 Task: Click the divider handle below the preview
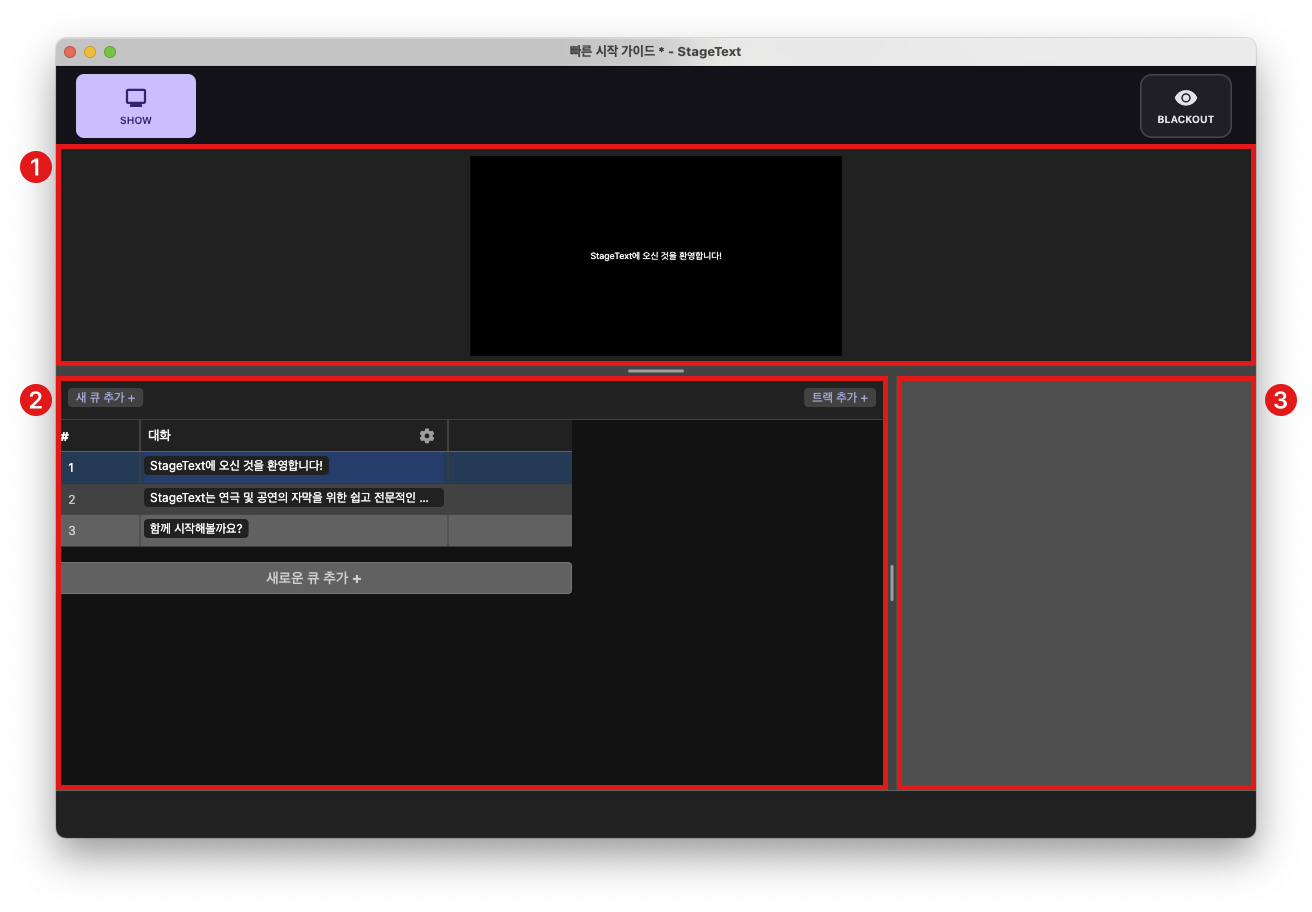click(x=655, y=371)
